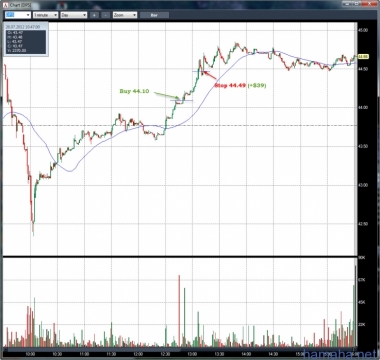This screenshot has width=380, height=360.
Task: Click the Bar chart type button
Action: [x=154, y=15]
